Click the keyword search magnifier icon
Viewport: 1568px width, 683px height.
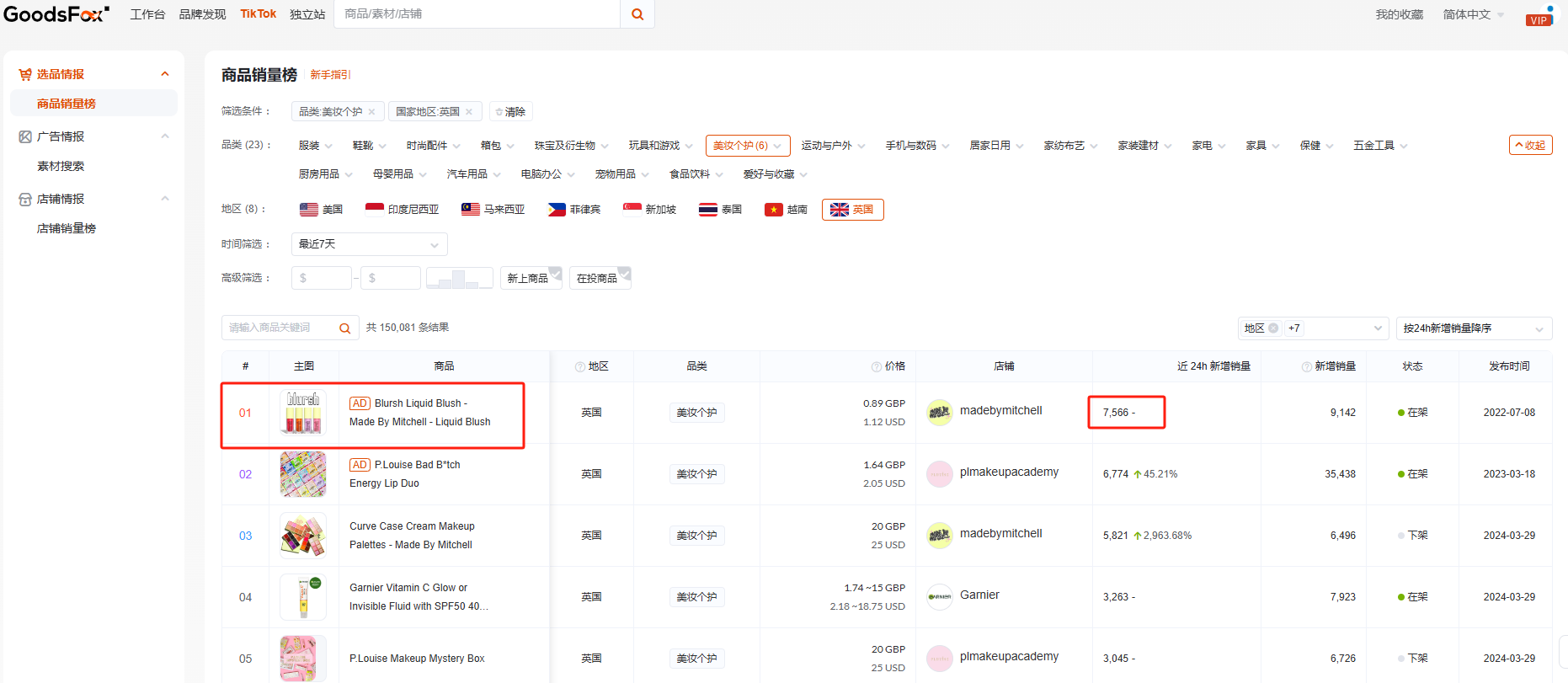point(344,328)
